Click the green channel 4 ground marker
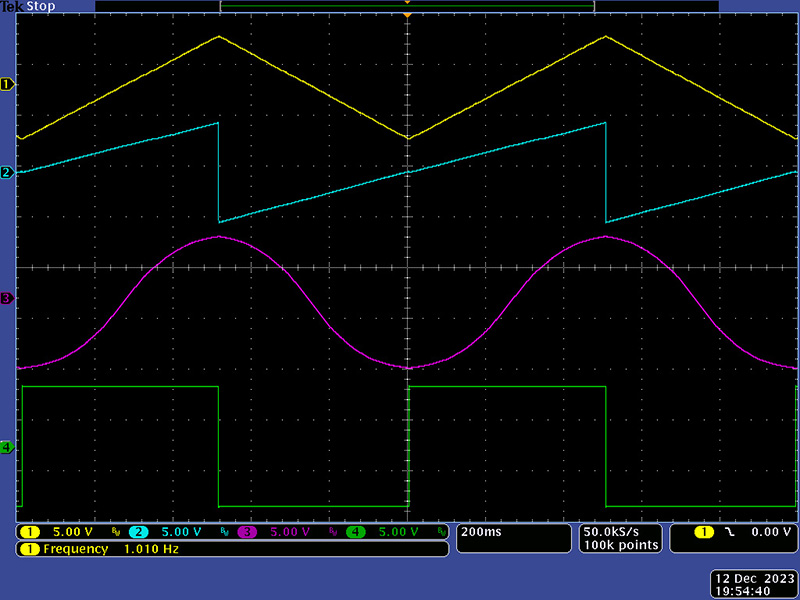Screen dimensions: 800x600 7,447
